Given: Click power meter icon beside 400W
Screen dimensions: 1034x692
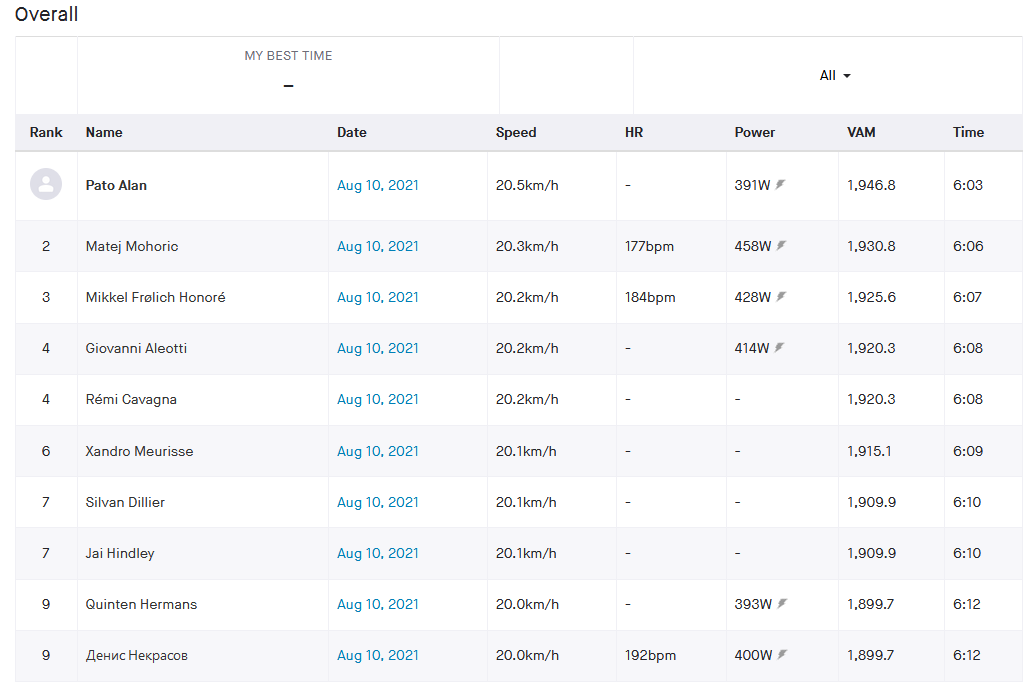Looking at the screenshot, I should [x=782, y=654].
